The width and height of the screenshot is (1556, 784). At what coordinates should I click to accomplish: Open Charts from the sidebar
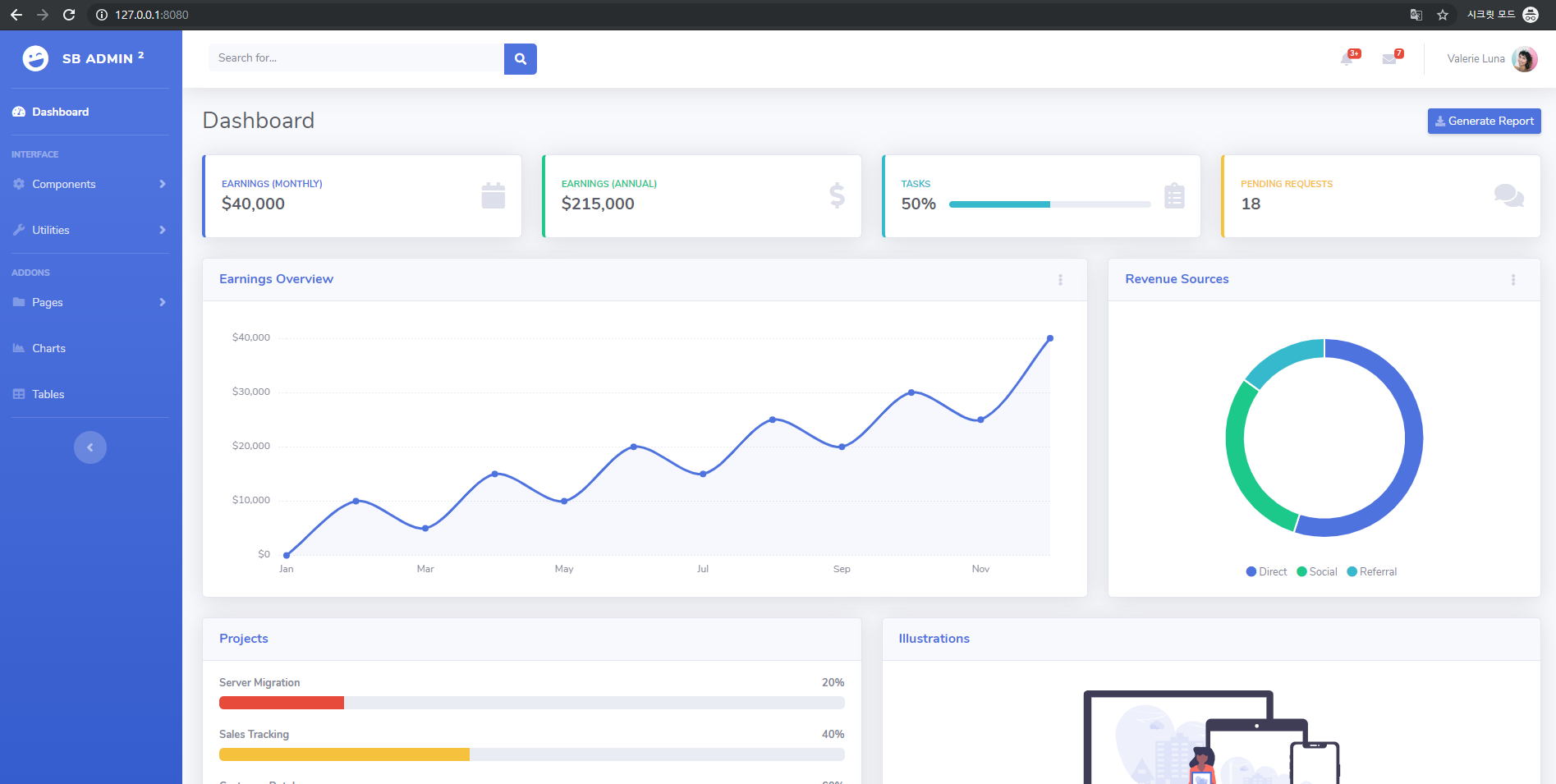tap(90, 348)
